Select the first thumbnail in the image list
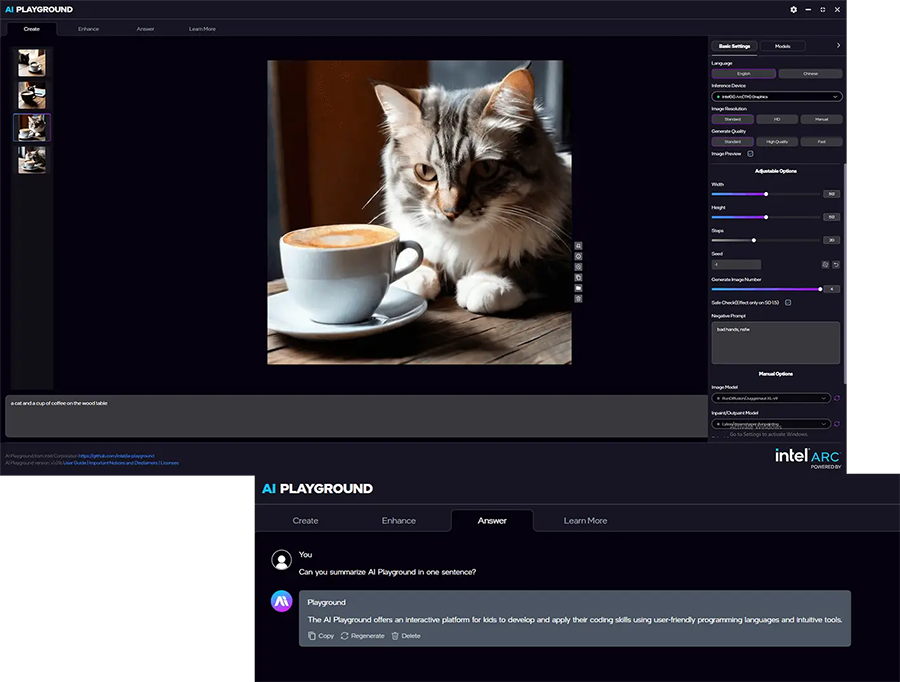900x682 pixels. (31, 63)
